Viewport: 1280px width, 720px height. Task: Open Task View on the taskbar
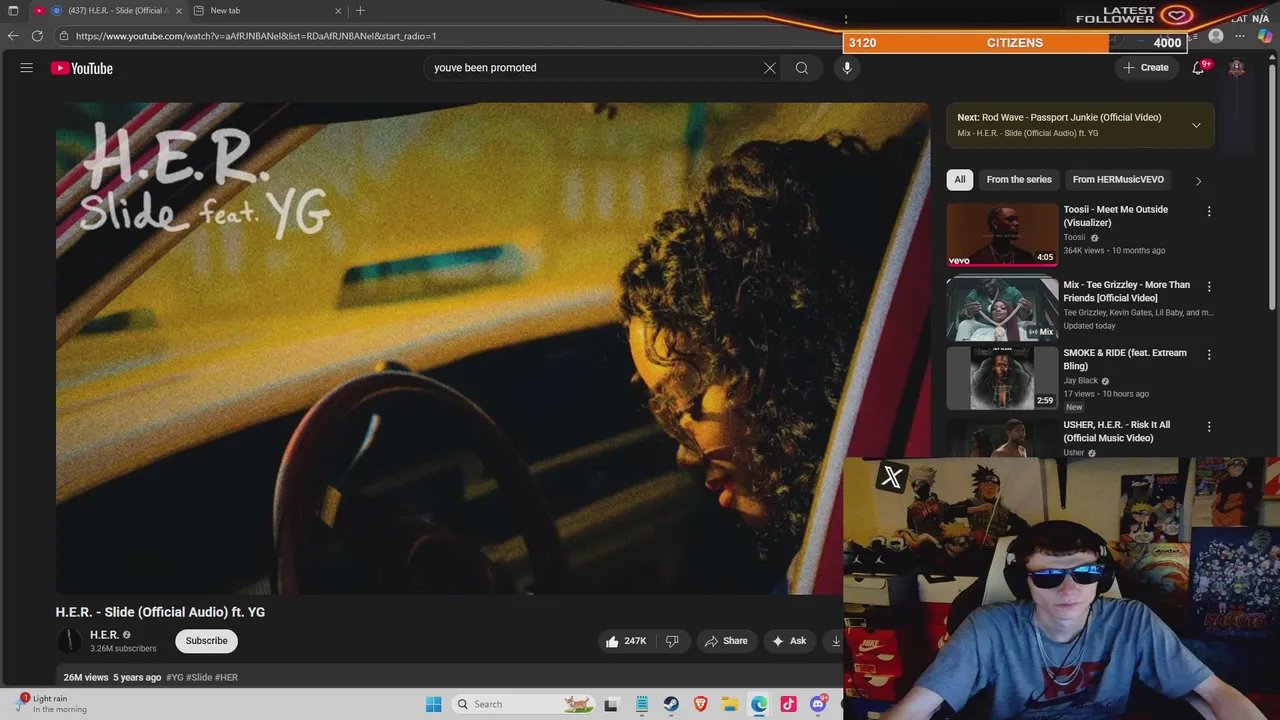pyautogui.click(x=611, y=704)
